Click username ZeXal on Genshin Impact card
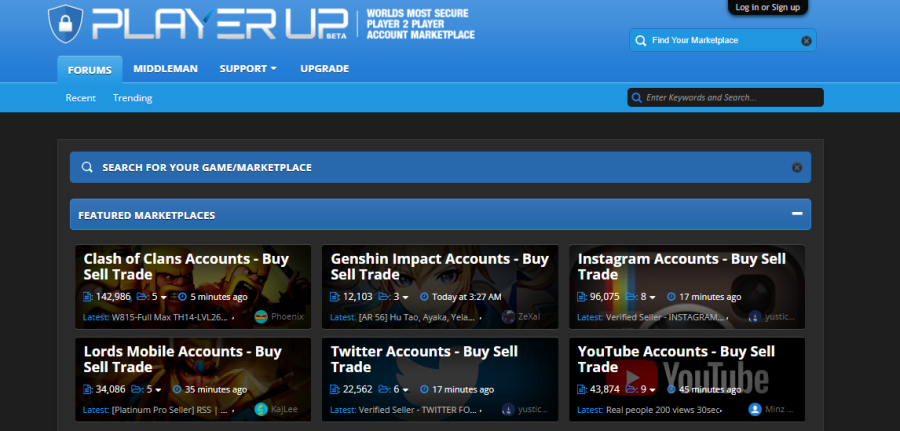Viewport: 900px width, 431px height. [529, 317]
